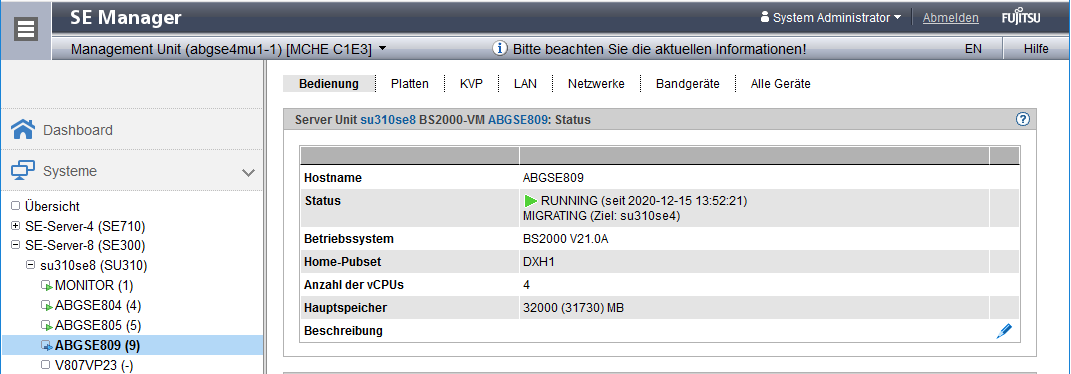The height and width of the screenshot is (374, 1071).
Task: Click the Abmelden link
Action: [x=951, y=18]
